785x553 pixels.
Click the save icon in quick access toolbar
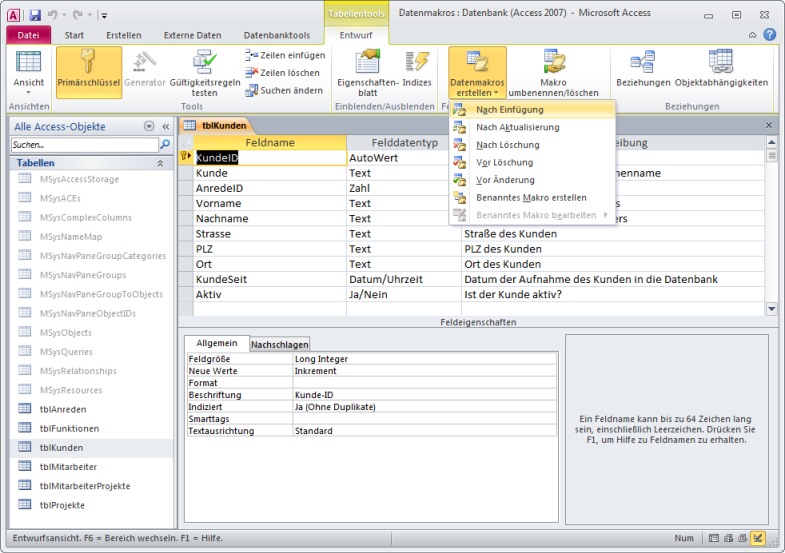35,15
